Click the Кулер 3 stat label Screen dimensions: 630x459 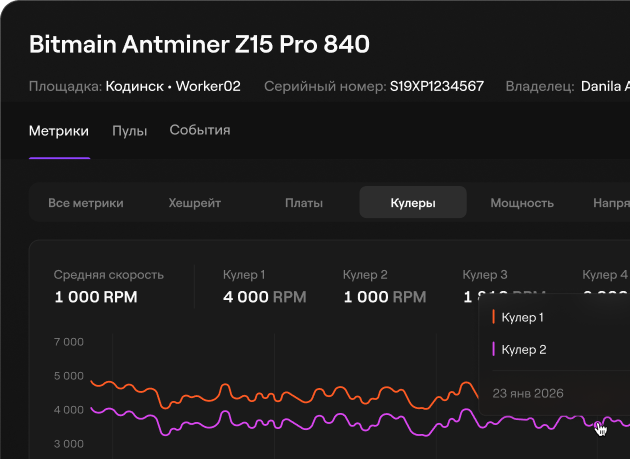[485, 275]
